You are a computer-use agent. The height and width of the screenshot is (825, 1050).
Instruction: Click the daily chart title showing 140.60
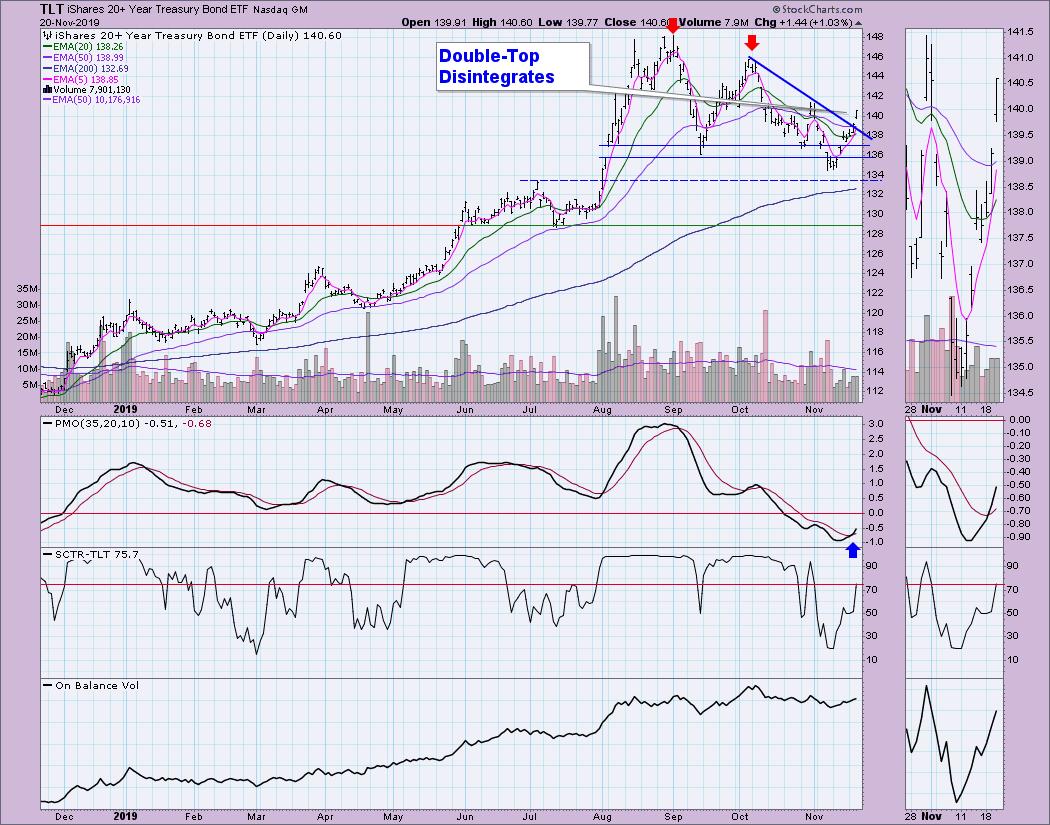click(198, 35)
